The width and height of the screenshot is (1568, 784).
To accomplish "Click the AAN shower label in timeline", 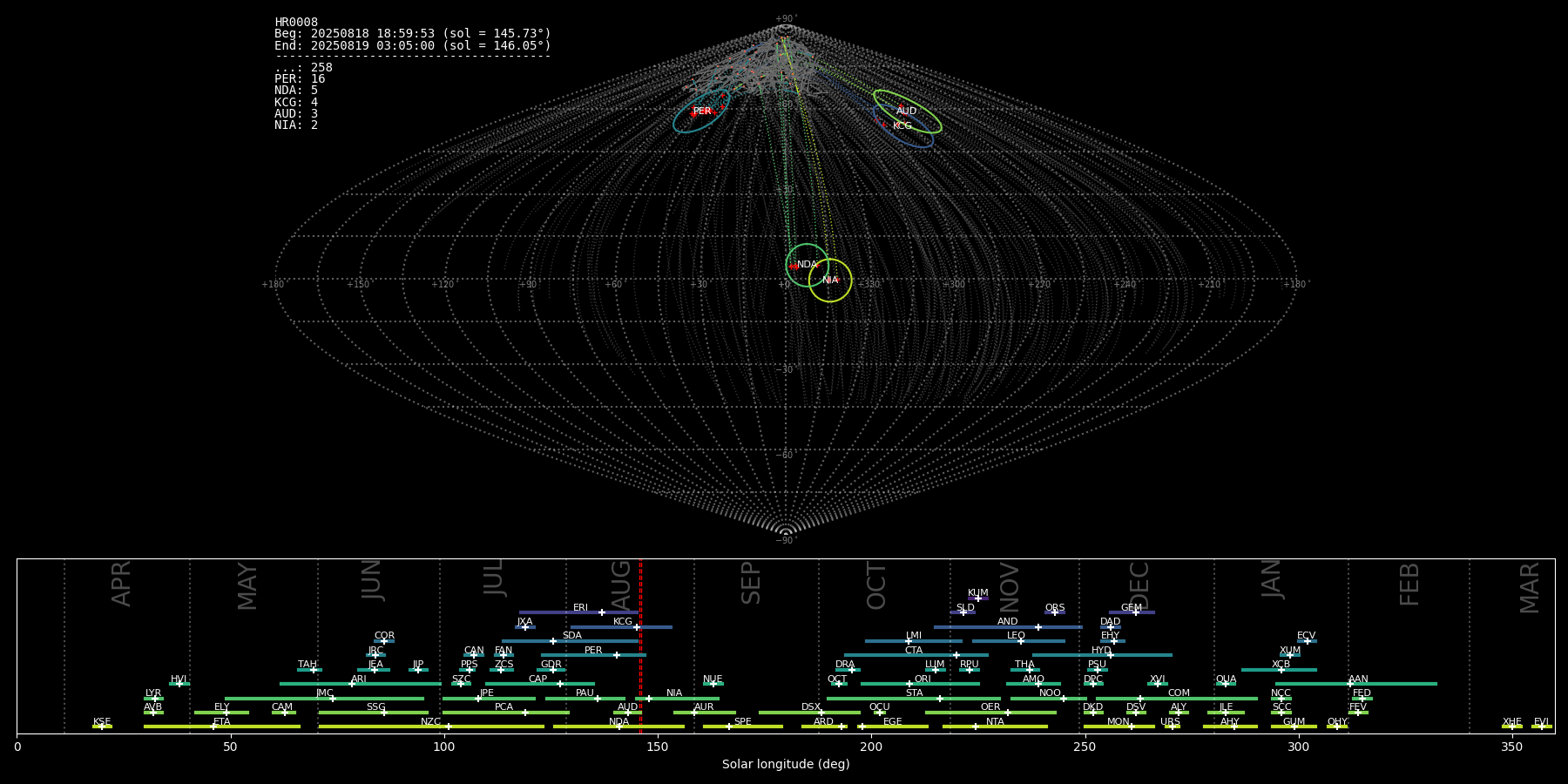I will (x=1358, y=679).
